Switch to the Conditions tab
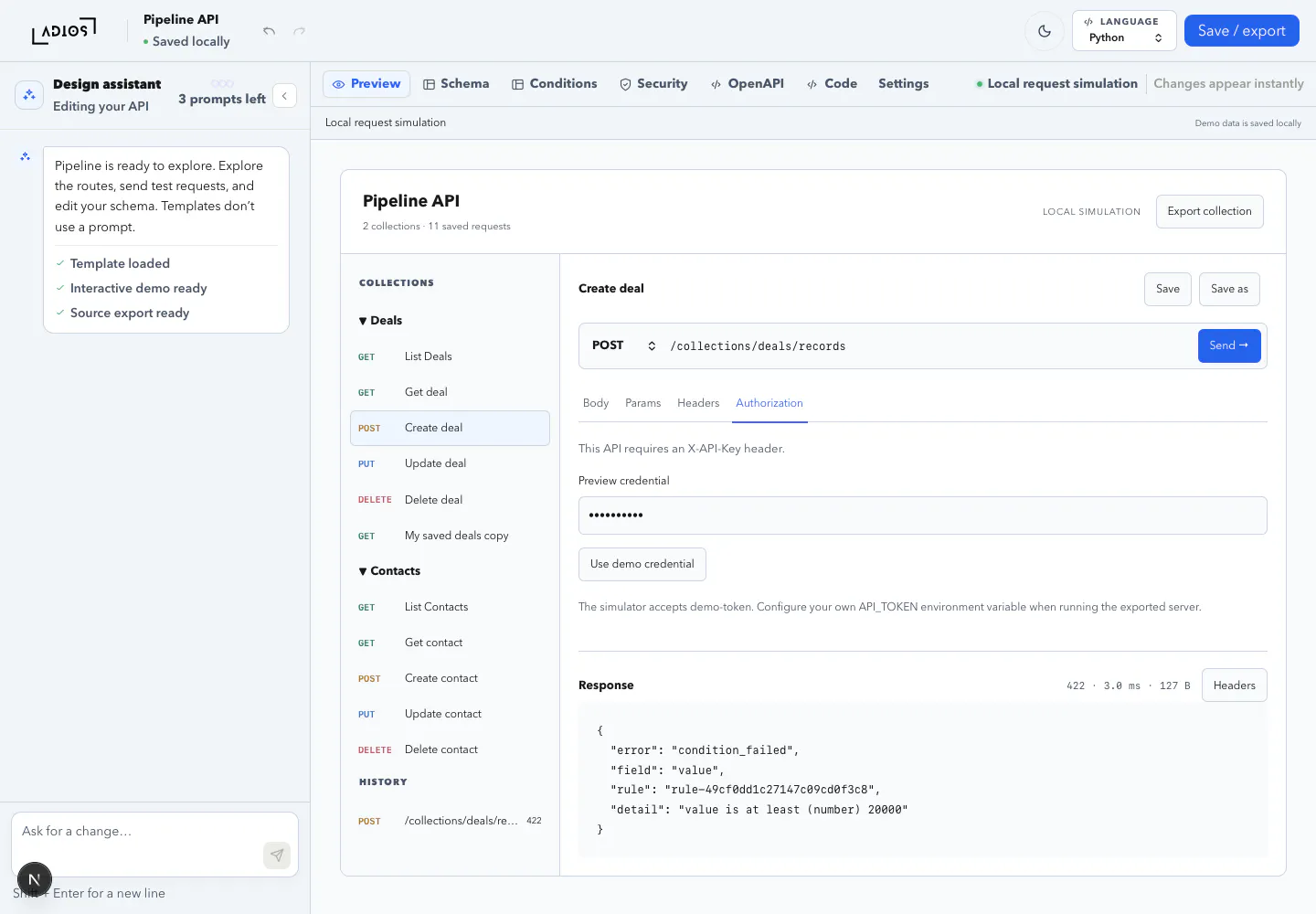This screenshot has height=914, width=1316. [554, 84]
